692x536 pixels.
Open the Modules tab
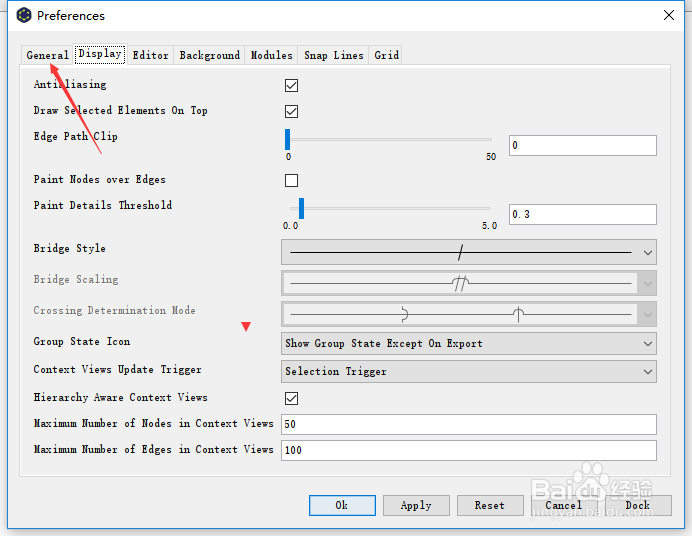tap(271, 55)
